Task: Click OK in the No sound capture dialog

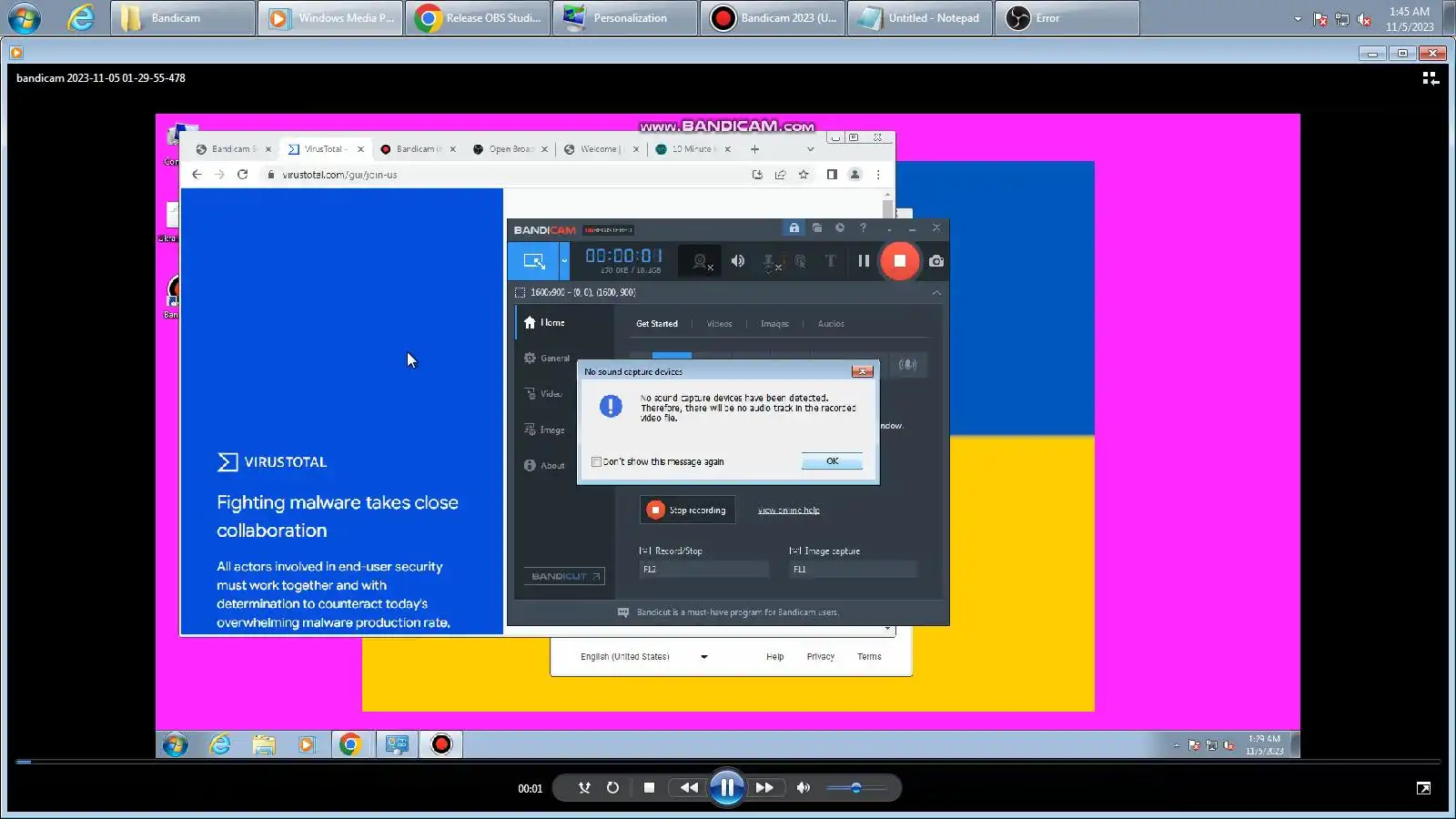Action: pyautogui.click(x=832, y=461)
